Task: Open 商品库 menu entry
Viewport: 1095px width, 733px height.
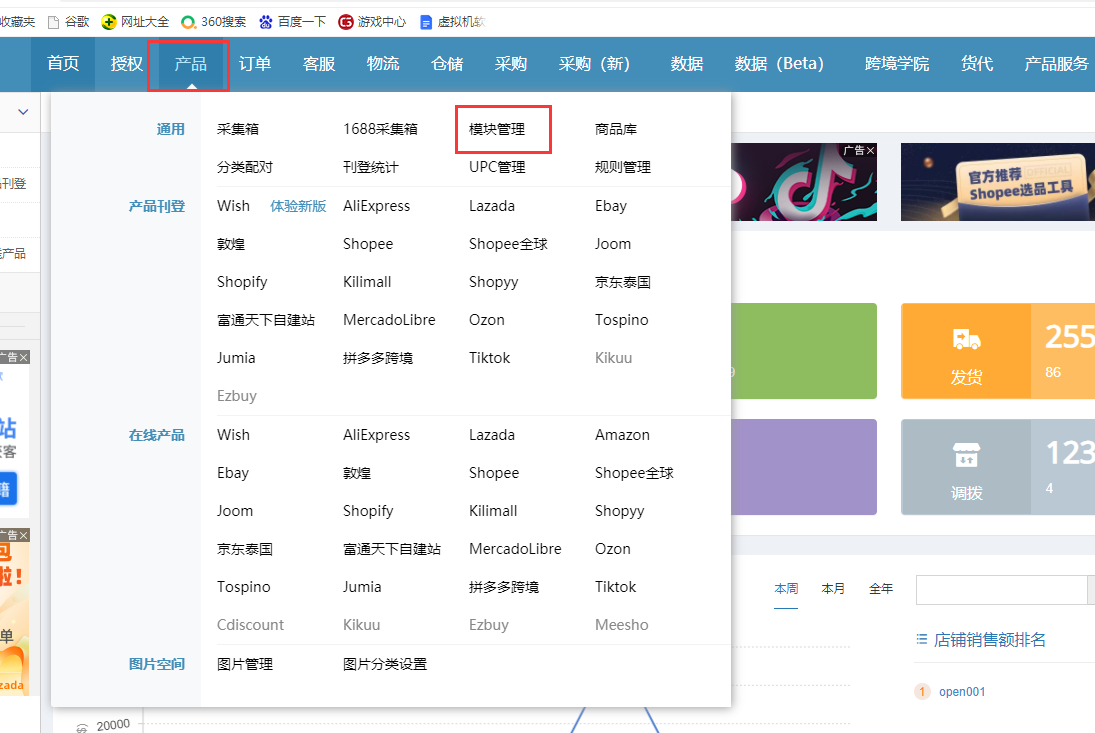Action: [x=615, y=129]
